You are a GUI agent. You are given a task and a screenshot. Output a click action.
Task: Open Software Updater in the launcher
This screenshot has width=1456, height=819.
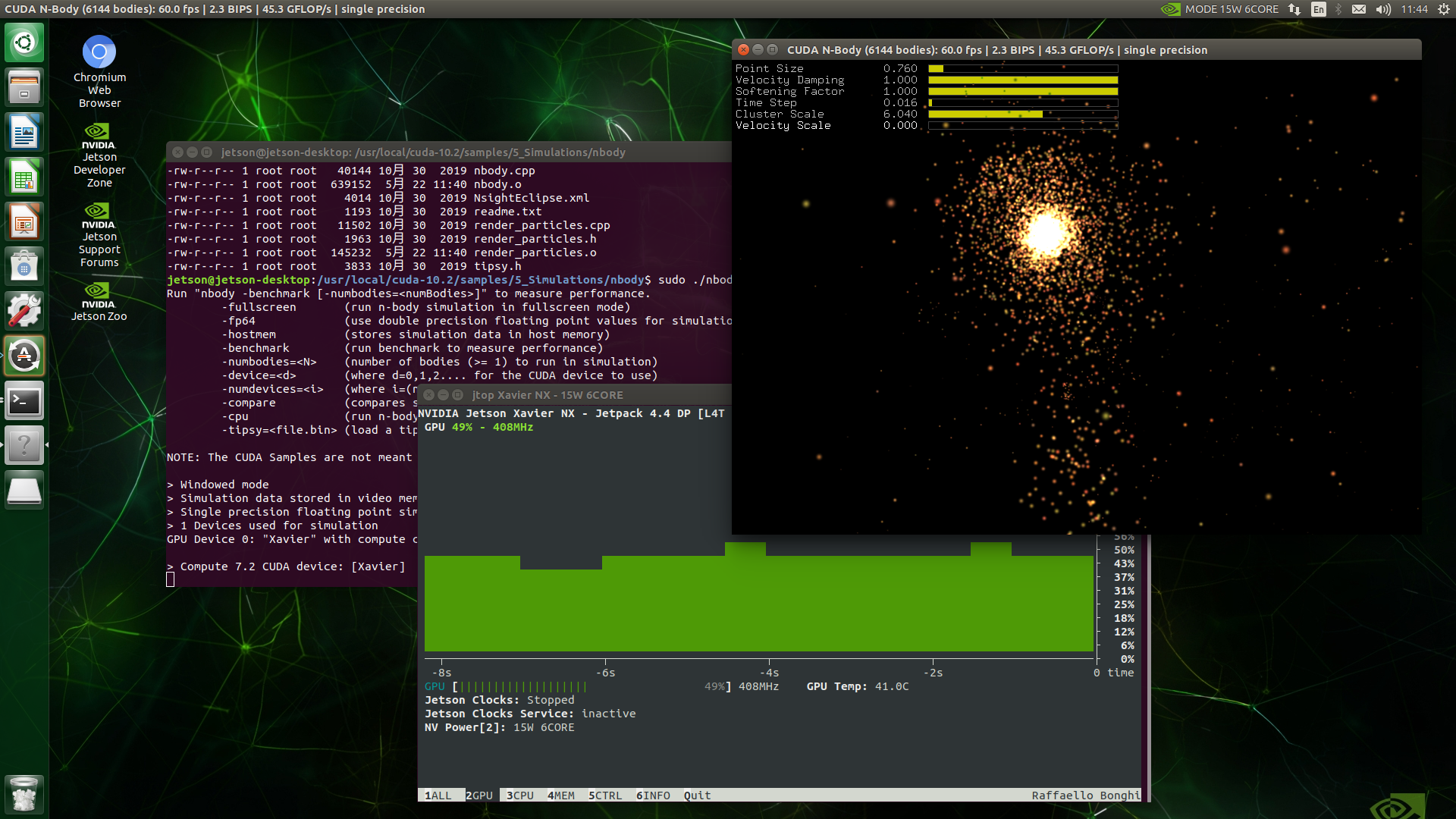point(24,355)
